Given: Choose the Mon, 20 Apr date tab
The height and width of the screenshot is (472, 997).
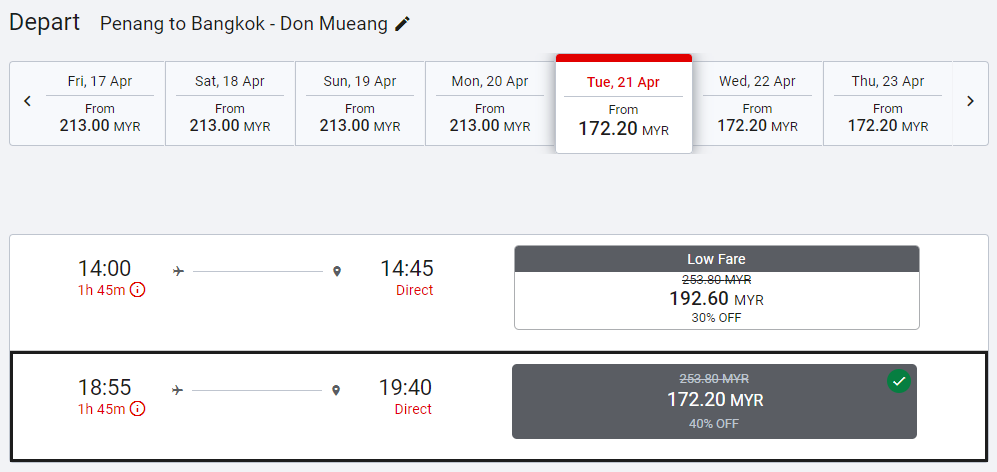Looking at the screenshot, I should coord(490,104).
